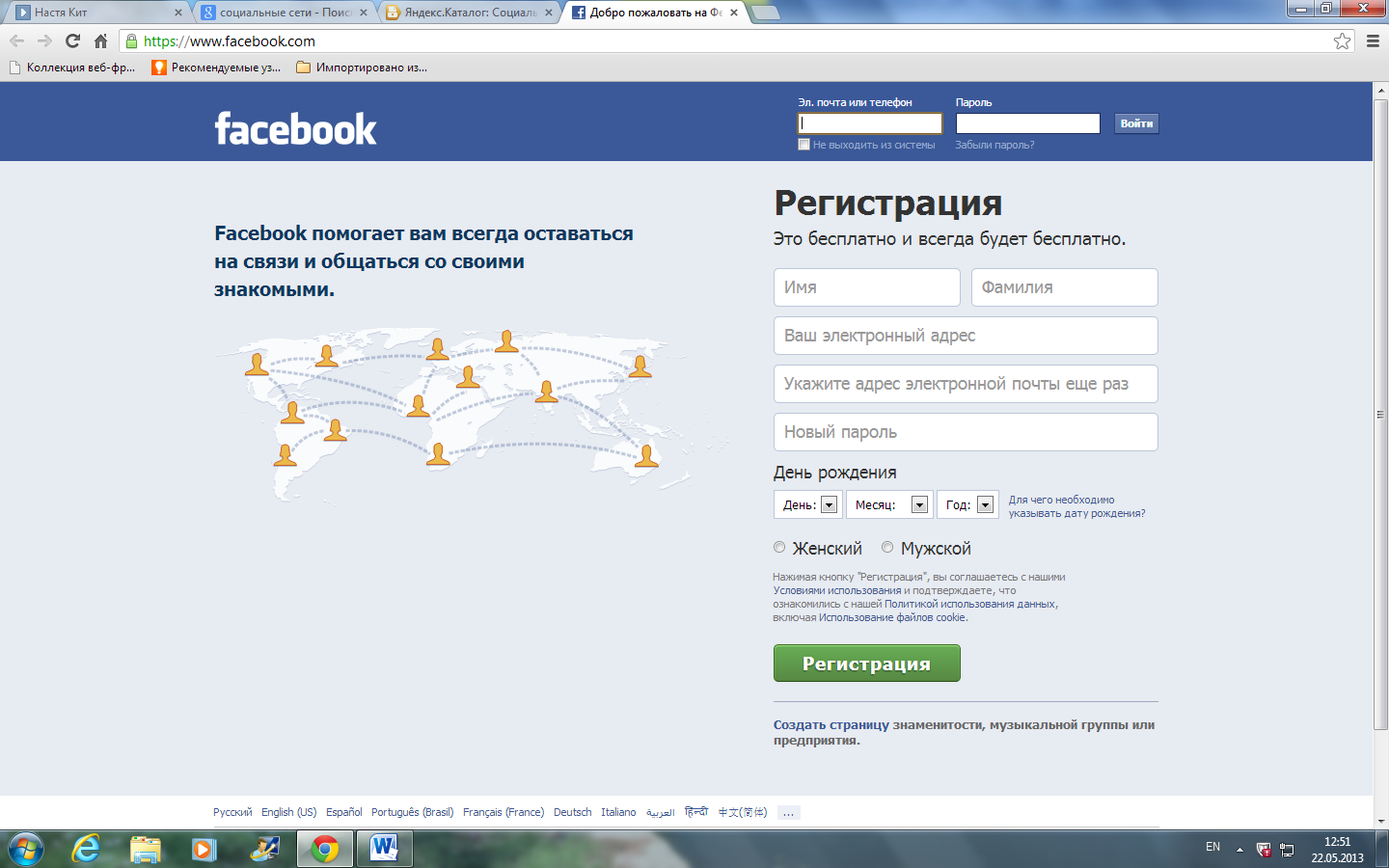Screen dimensions: 1389x868
Task: Switch language to Italiano
Action: (x=618, y=812)
